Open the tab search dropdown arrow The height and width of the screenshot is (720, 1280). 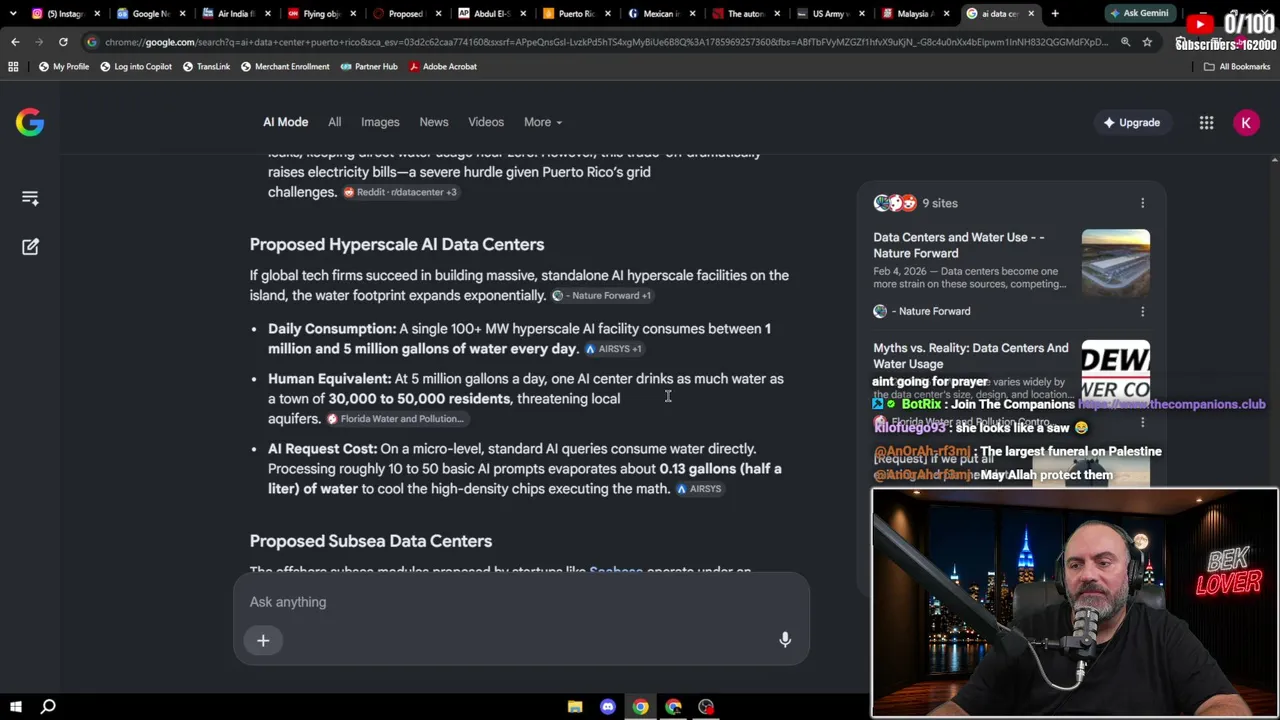(x=13, y=14)
